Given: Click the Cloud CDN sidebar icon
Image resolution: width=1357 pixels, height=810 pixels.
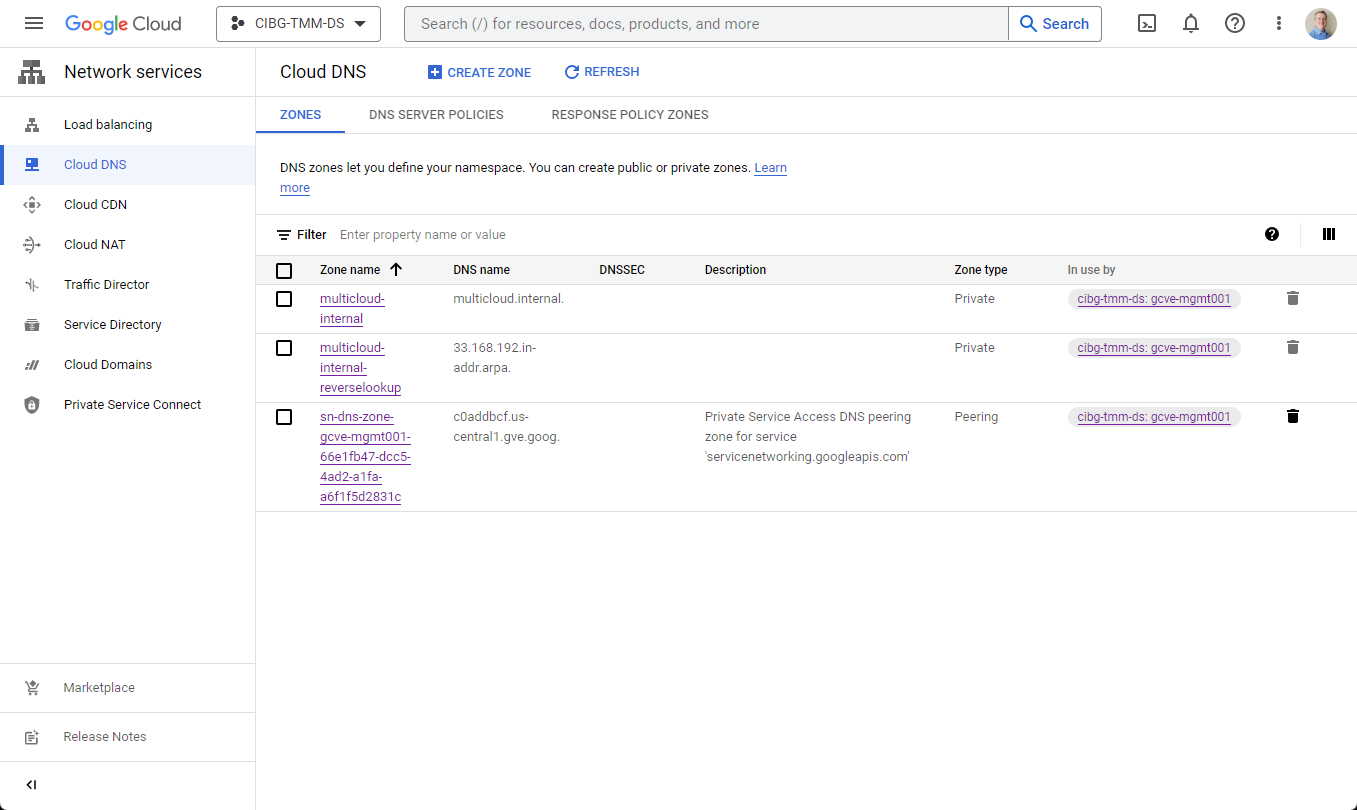Looking at the screenshot, I should click(32, 205).
